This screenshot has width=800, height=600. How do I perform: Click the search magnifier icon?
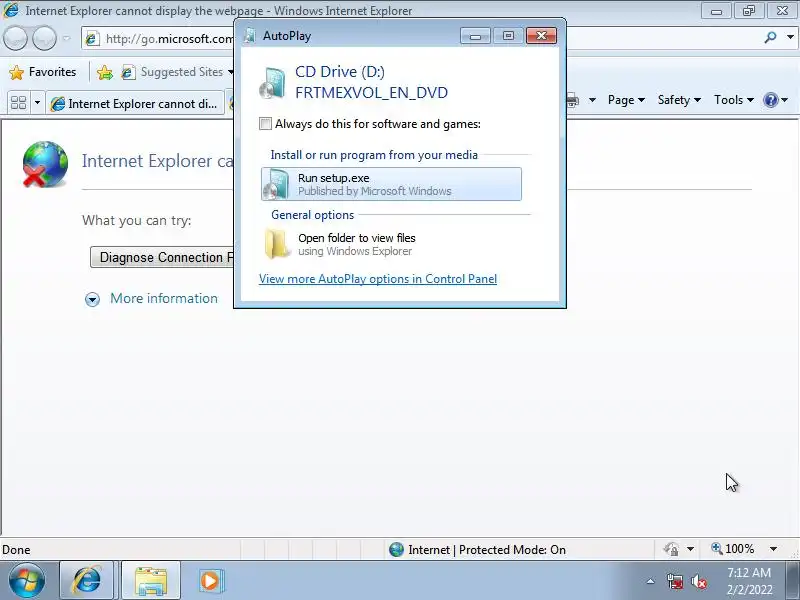tap(770, 37)
